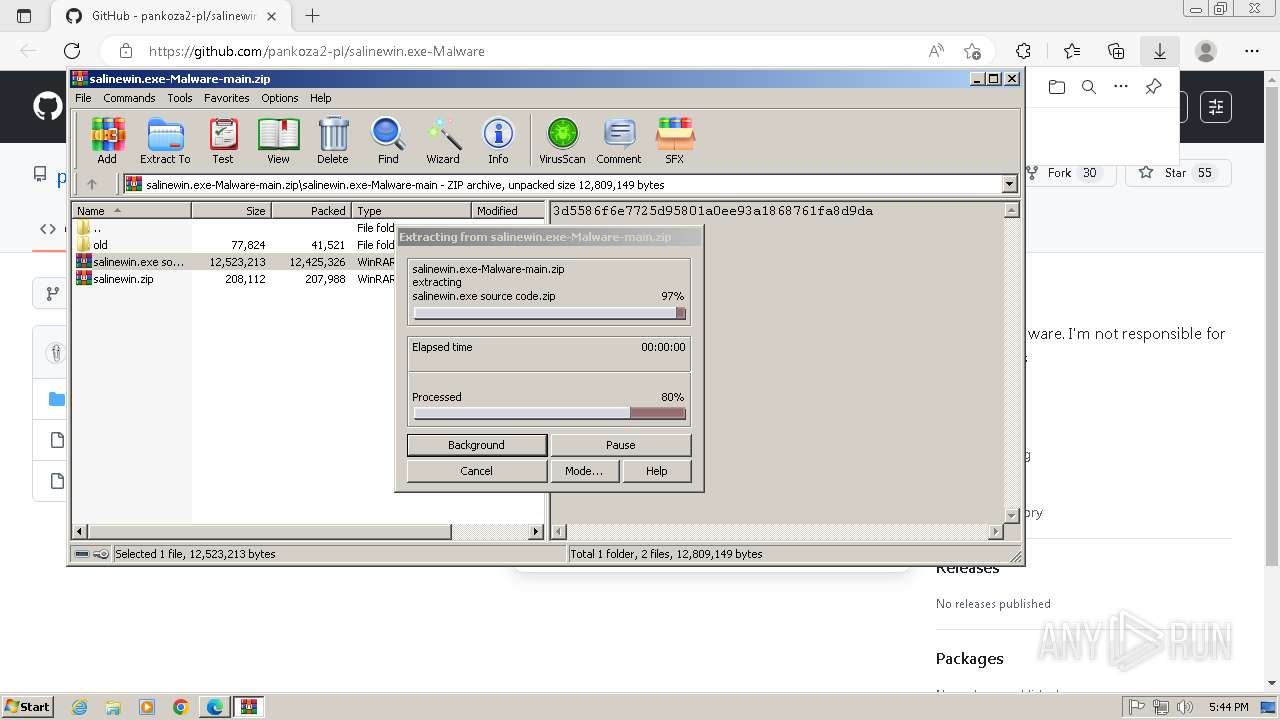Click the GitHub Star button
Screen dimensions: 1280x720
(x=1178, y=173)
